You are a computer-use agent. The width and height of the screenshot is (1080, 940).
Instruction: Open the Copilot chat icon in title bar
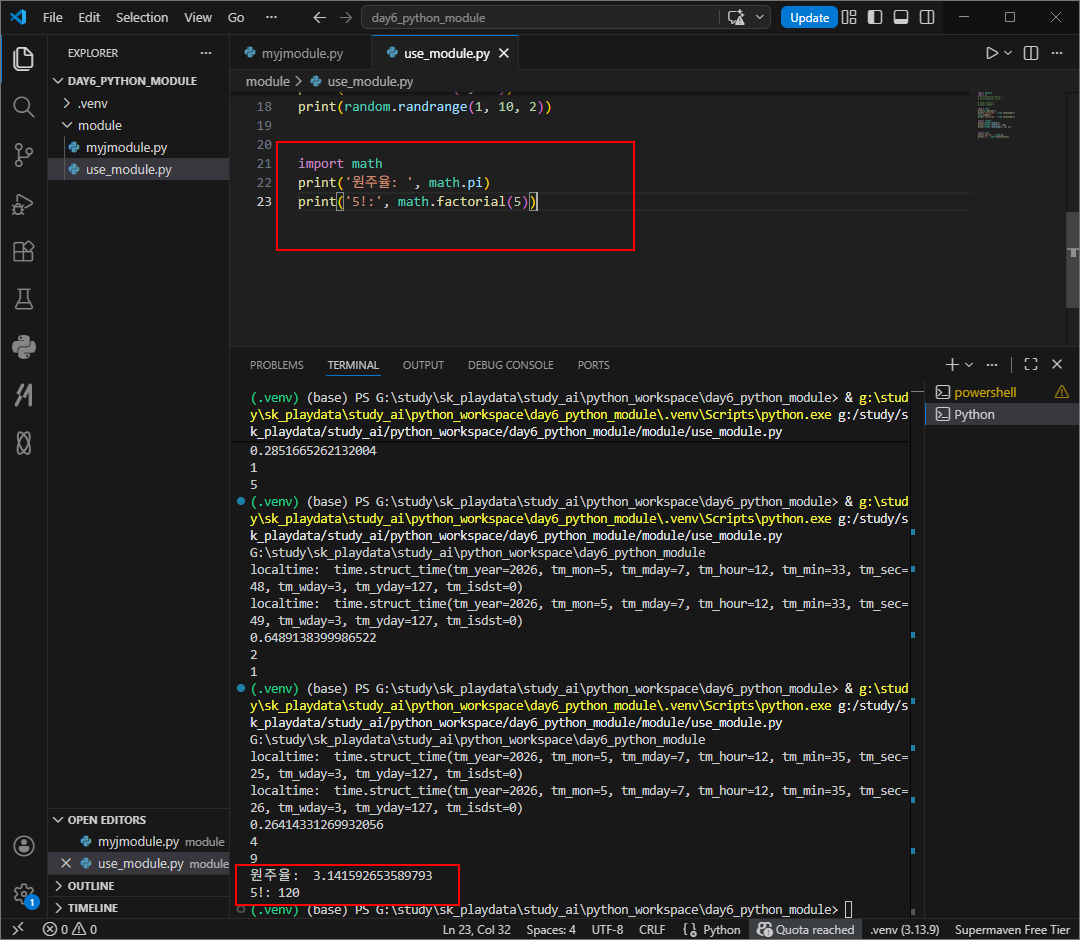coord(736,17)
